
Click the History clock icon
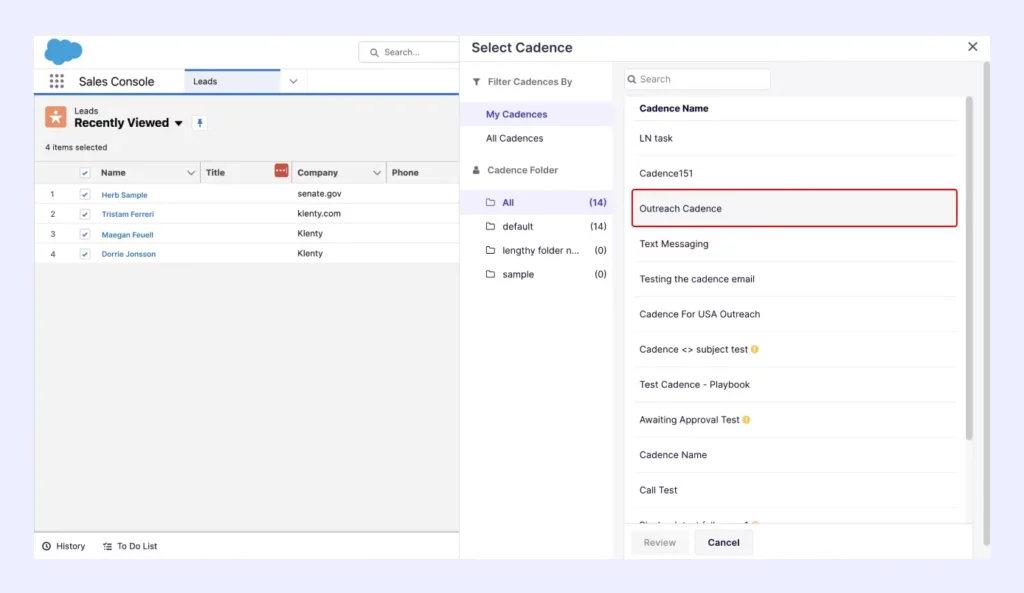click(46, 546)
